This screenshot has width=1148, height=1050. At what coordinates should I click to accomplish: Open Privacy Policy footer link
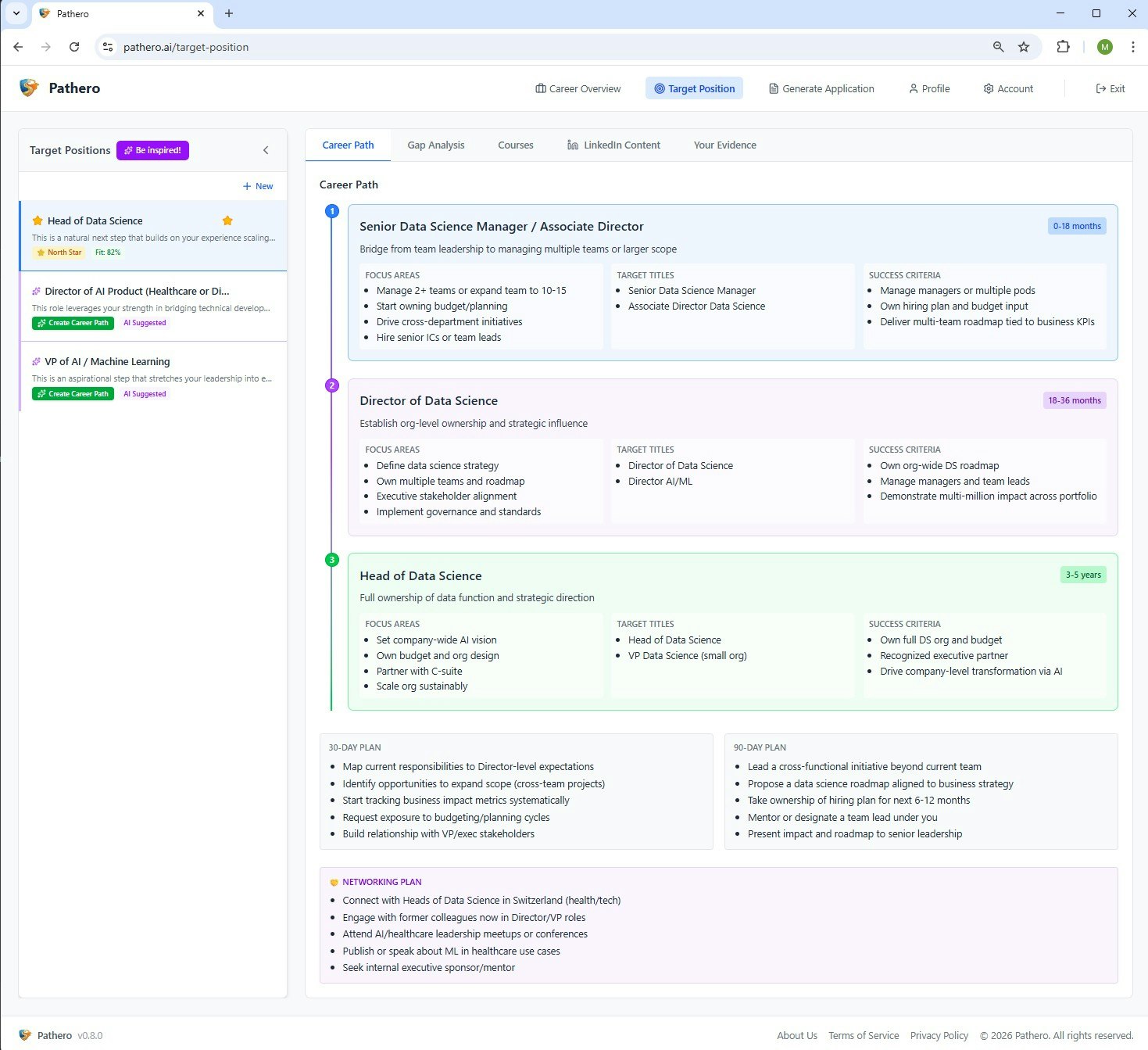pyautogui.click(x=939, y=1035)
